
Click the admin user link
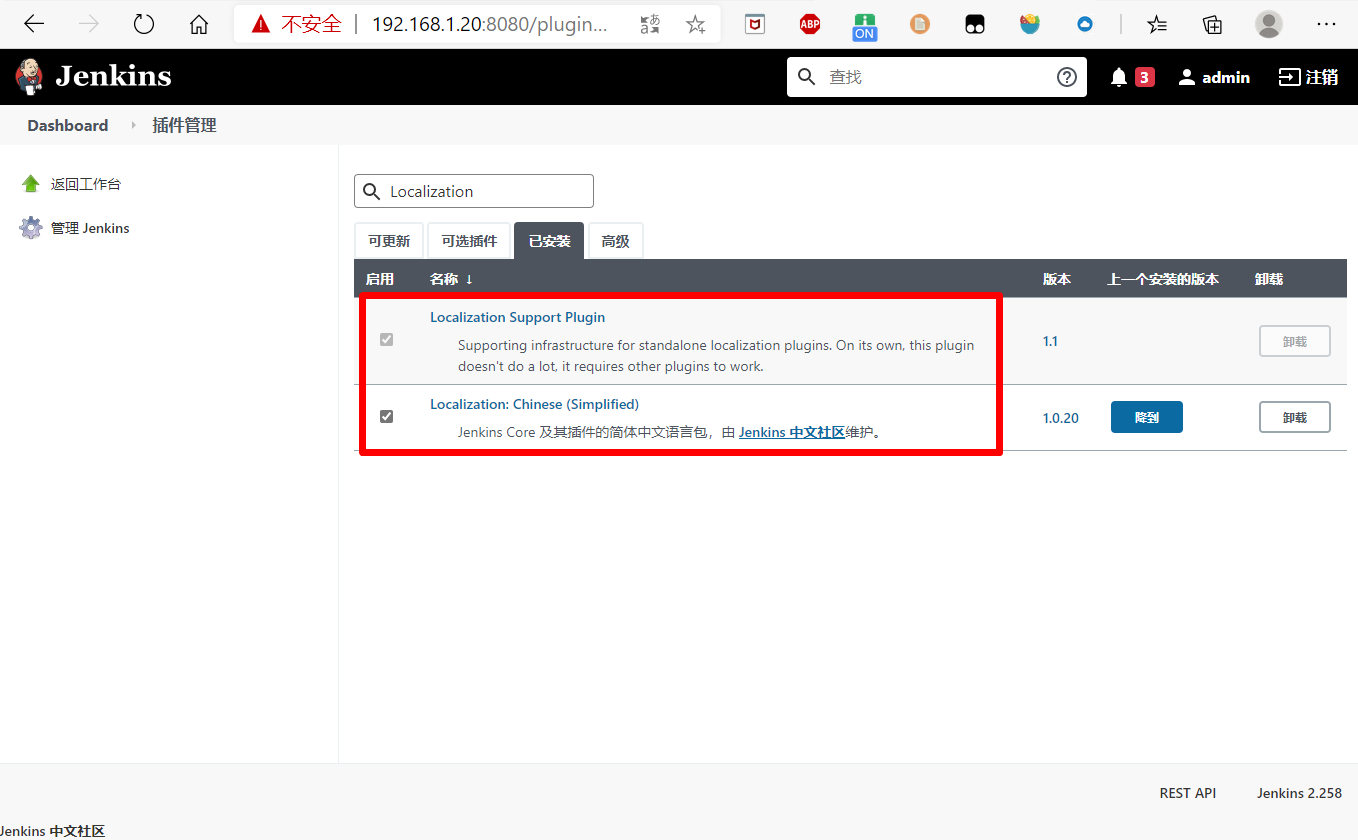[1214, 77]
